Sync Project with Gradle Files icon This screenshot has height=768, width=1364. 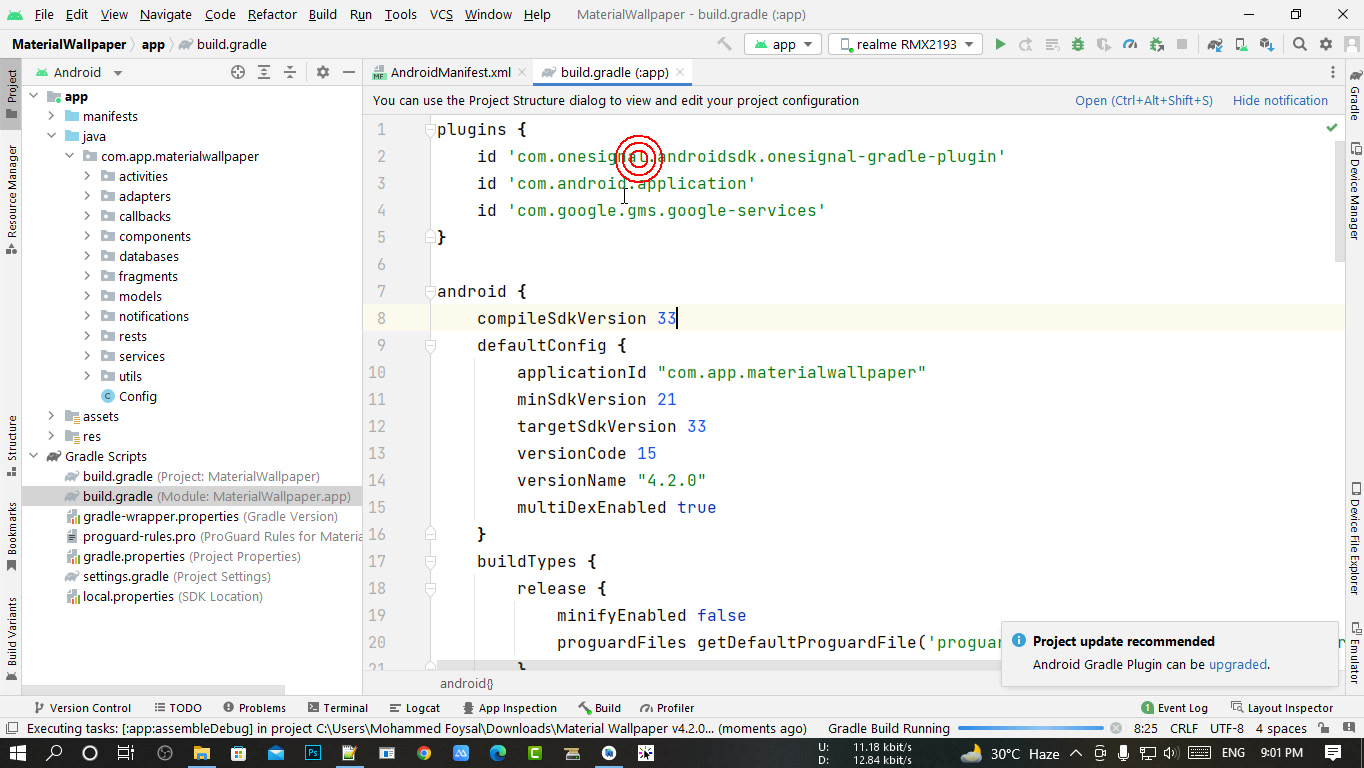pyautogui.click(x=1214, y=44)
